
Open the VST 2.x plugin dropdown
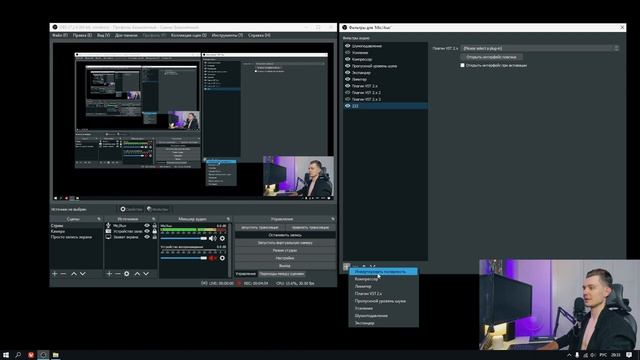pos(540,48)
